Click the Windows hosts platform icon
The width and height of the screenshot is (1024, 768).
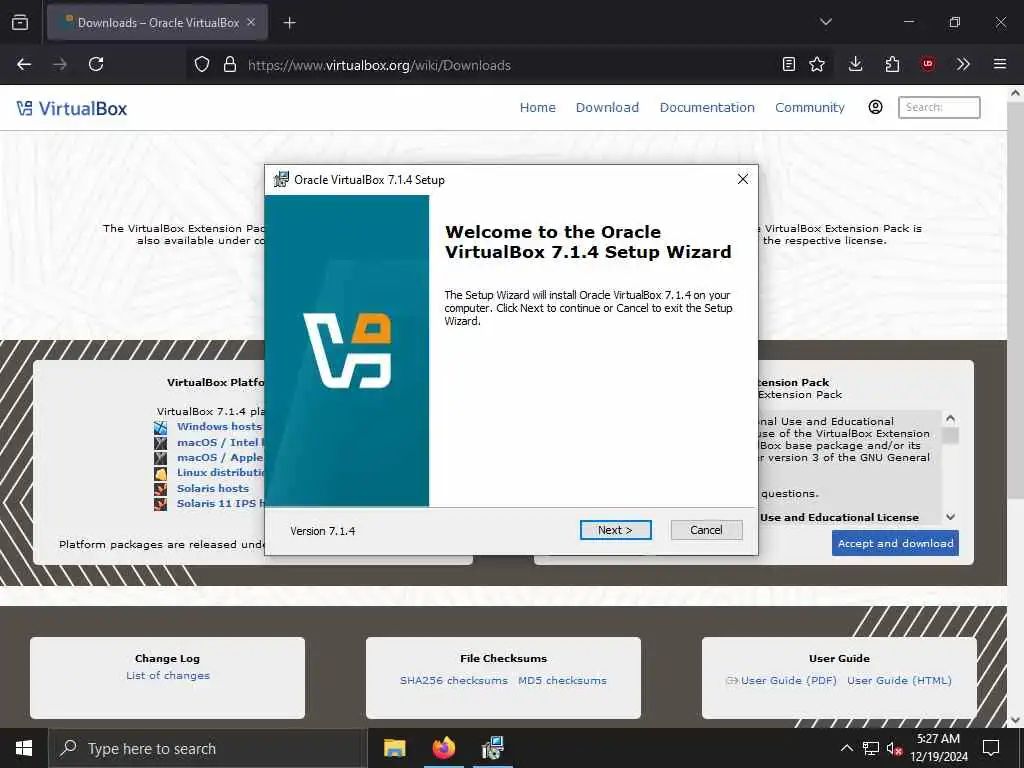point(161,428)
